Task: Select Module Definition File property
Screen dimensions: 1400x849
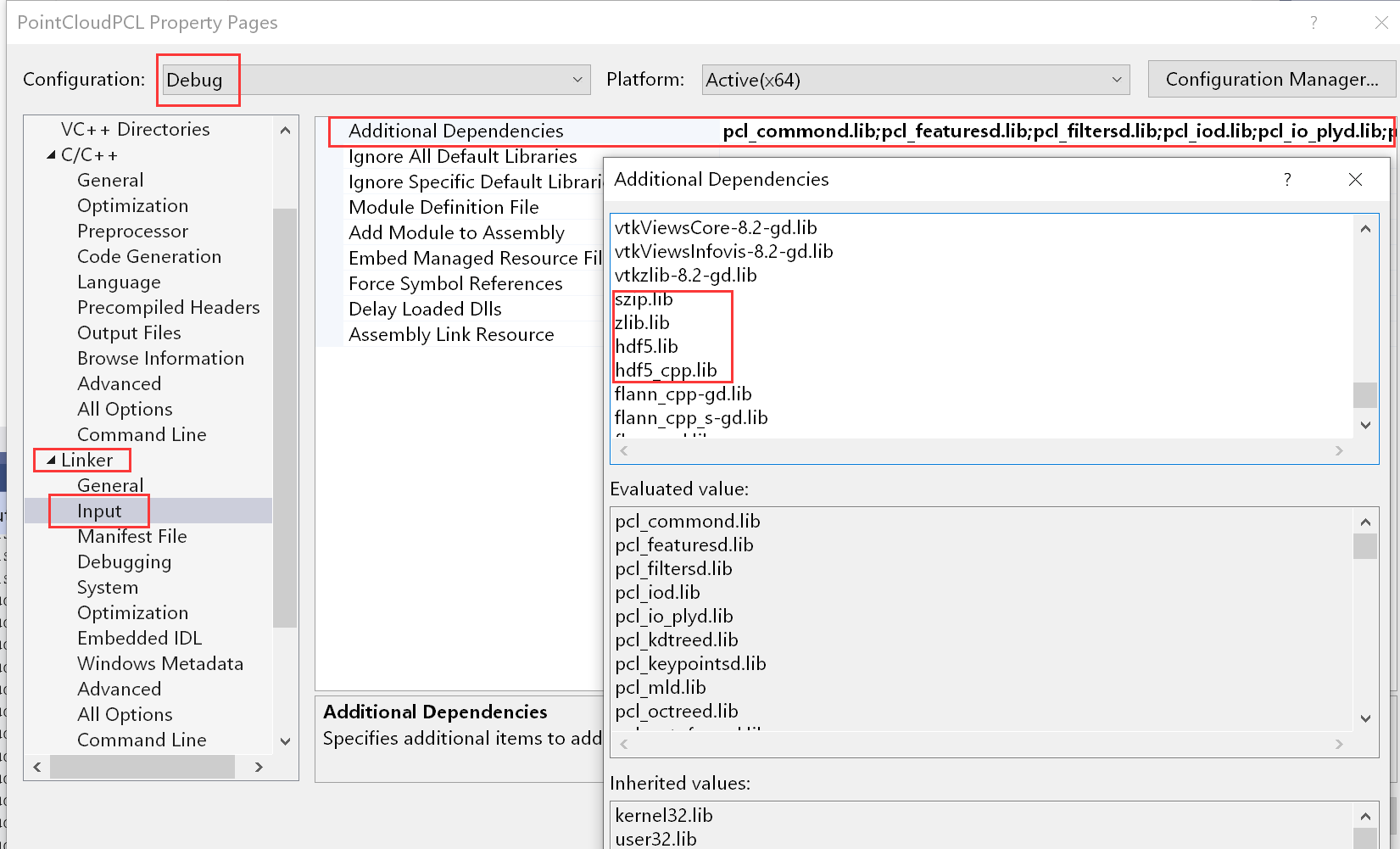Action: click(443, 207)
